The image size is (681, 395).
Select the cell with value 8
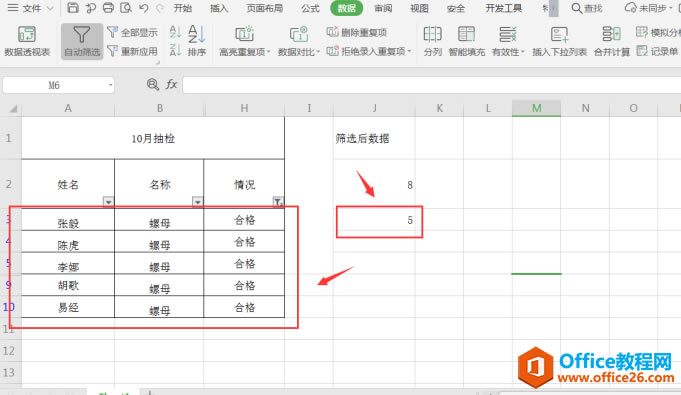coord(374,185)
